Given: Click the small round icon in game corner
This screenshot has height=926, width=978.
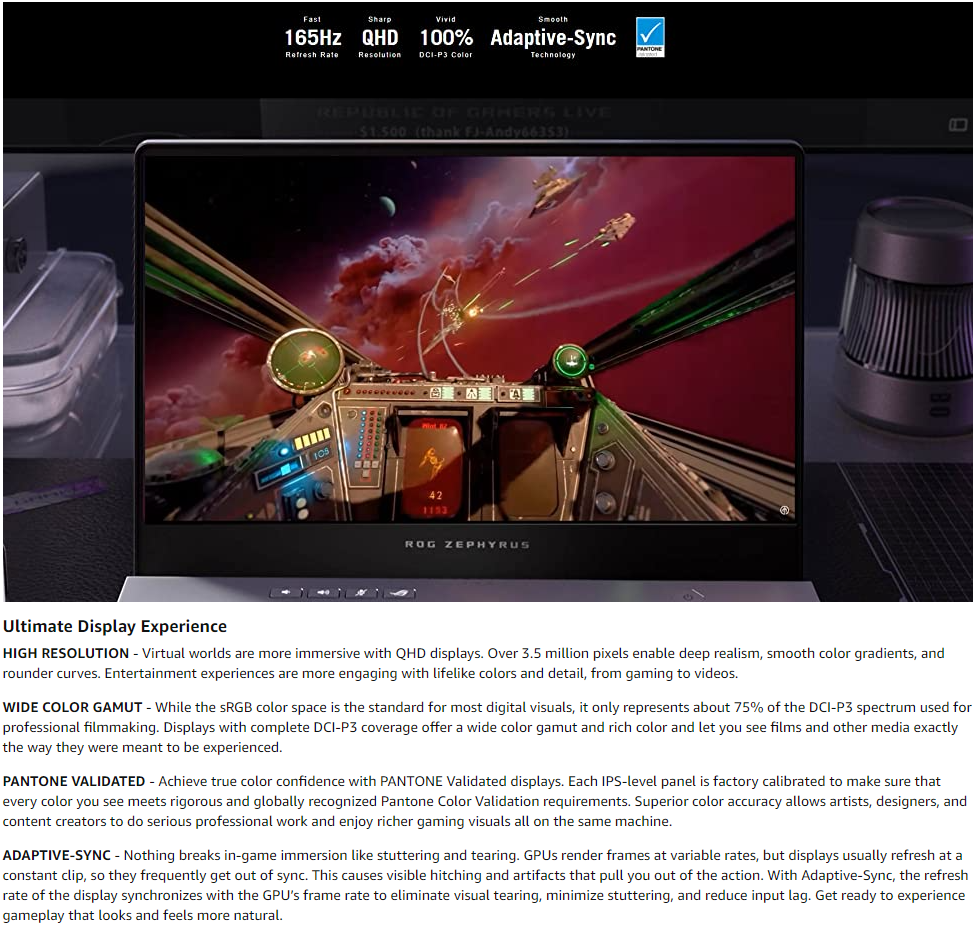Looking at the screenshot, I should pyautogui.click(x=784, y=510).
